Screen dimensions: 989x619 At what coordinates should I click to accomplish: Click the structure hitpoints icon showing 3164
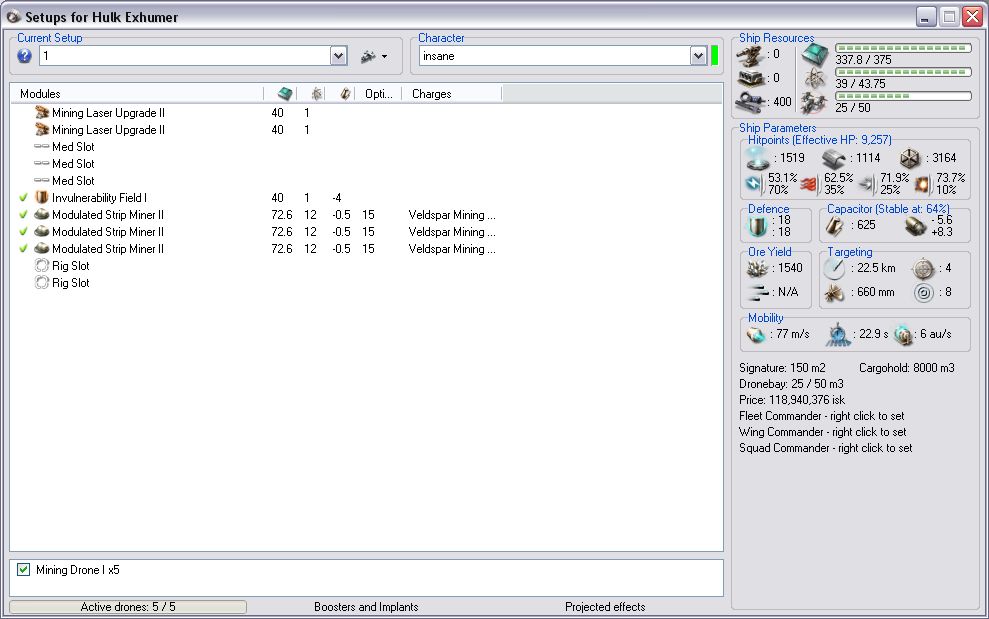point(910,158)
